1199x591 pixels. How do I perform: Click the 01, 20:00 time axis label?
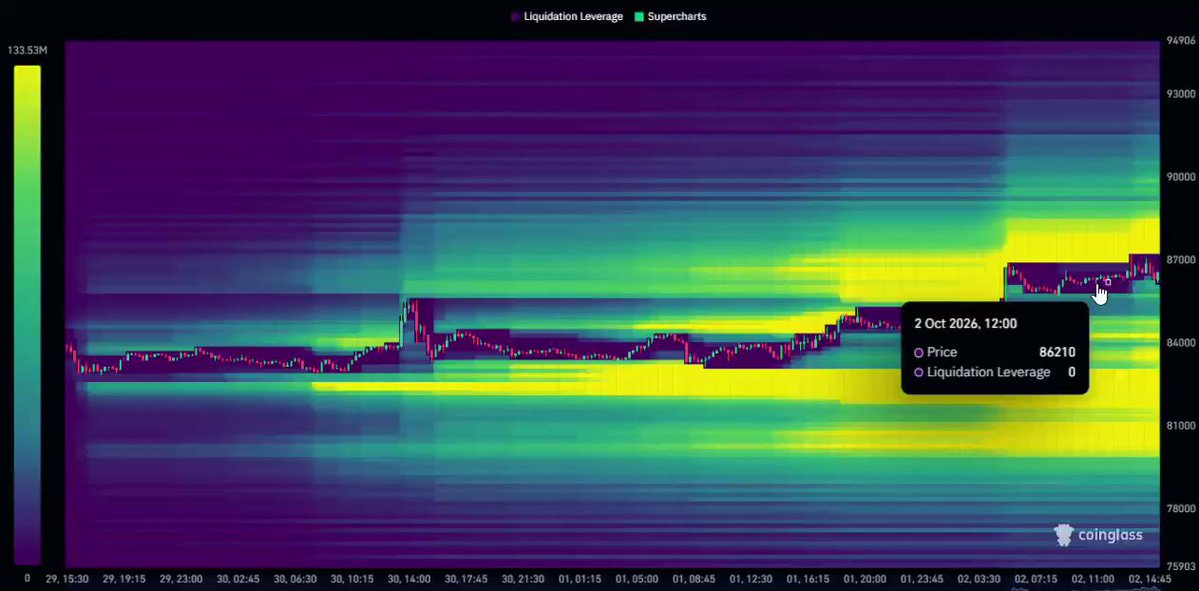click(865, 580)
